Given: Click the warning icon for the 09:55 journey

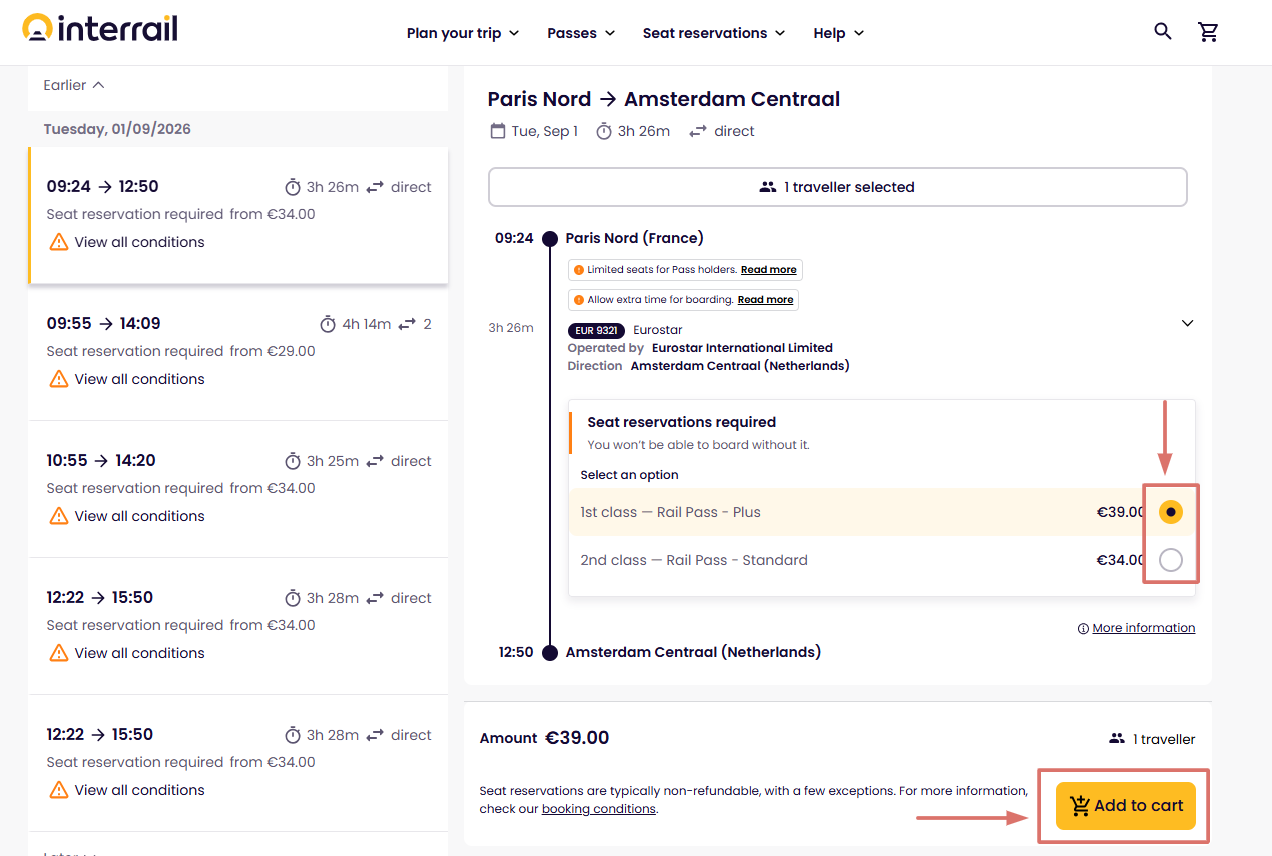Looking at the screenshot, I should [x=59, y=379].
